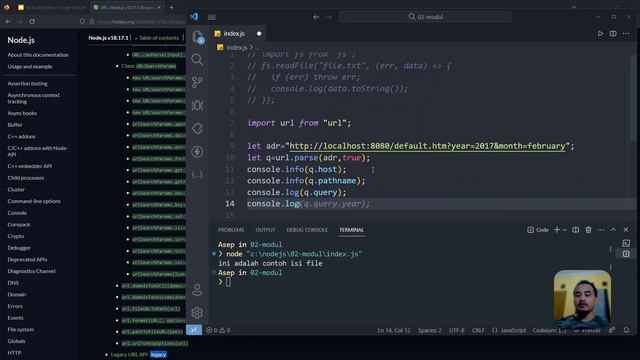
Task: Close unsaved index.js tab via the dot
Action: coord(259,33)
